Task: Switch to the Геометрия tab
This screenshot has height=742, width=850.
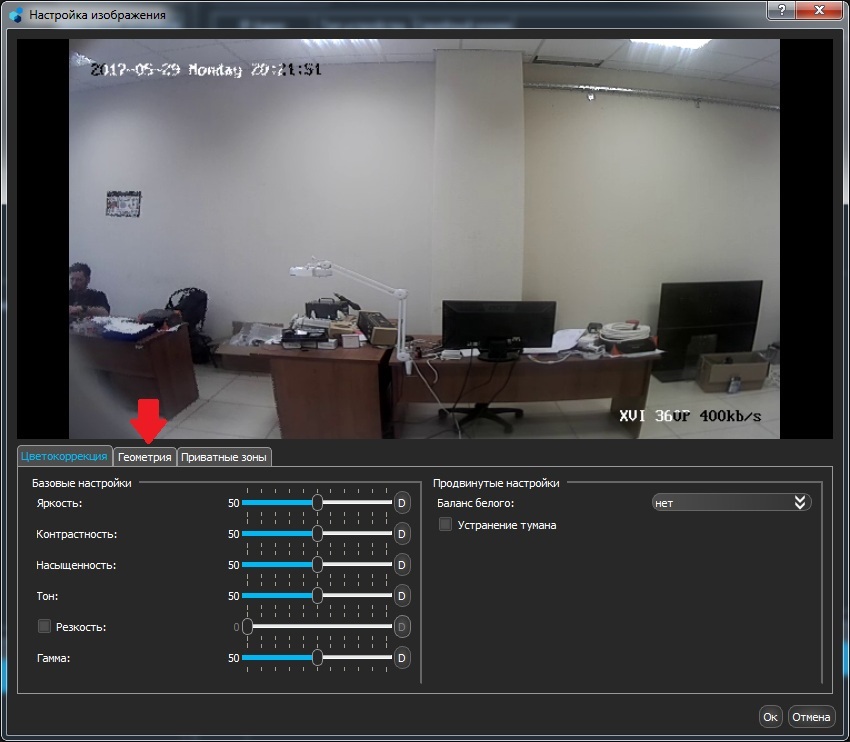Action: [x=145, y=457]
